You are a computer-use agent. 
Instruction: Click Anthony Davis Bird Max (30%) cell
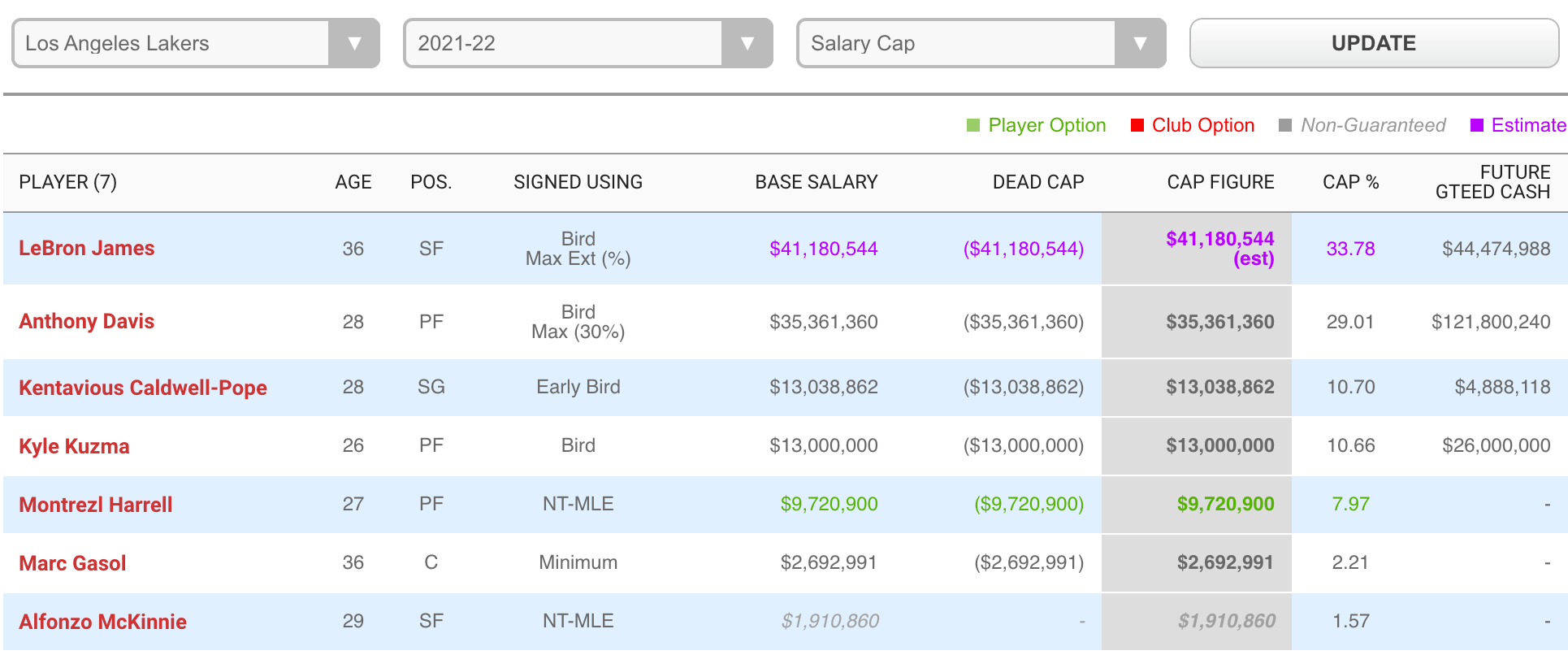click(x=578, y=322)
